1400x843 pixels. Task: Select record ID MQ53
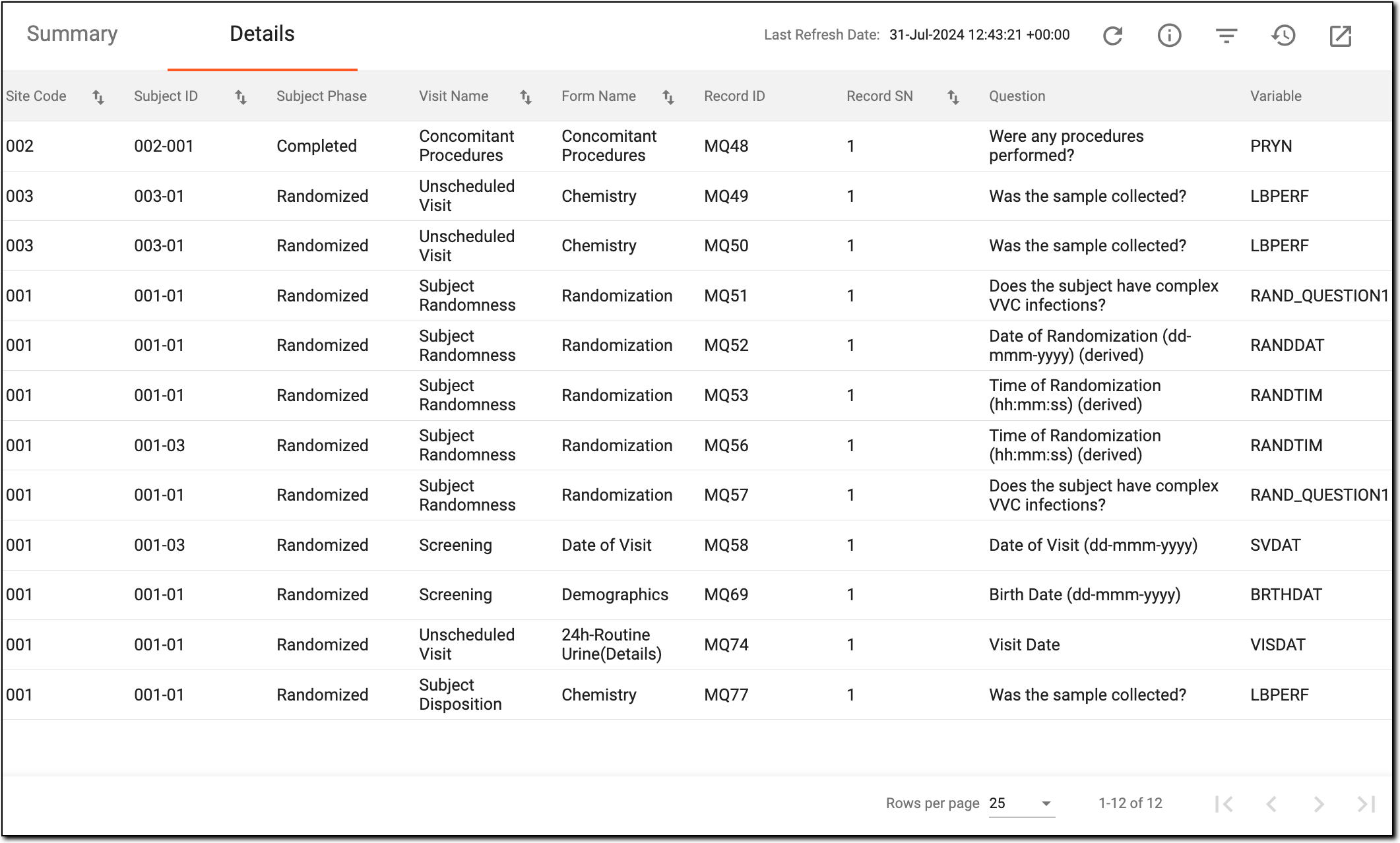tap(726, 395)
